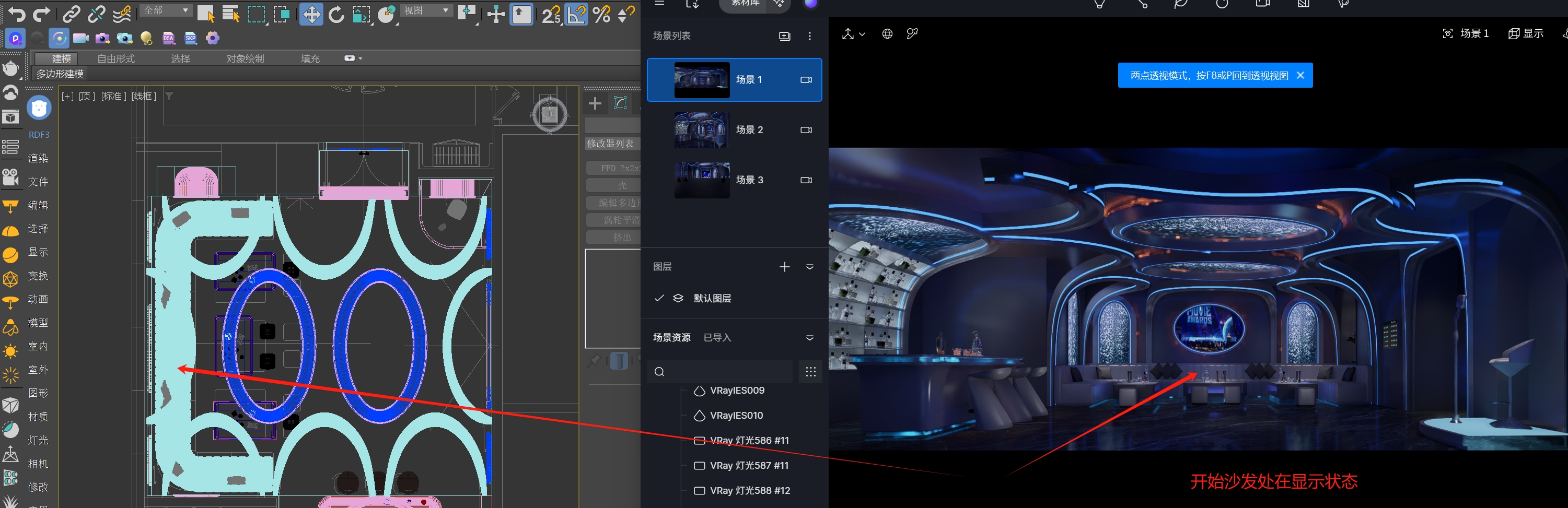Open the 灯光 sidebar menu
The width and height of the screenshot is (1568, 508).
point(38,440)
